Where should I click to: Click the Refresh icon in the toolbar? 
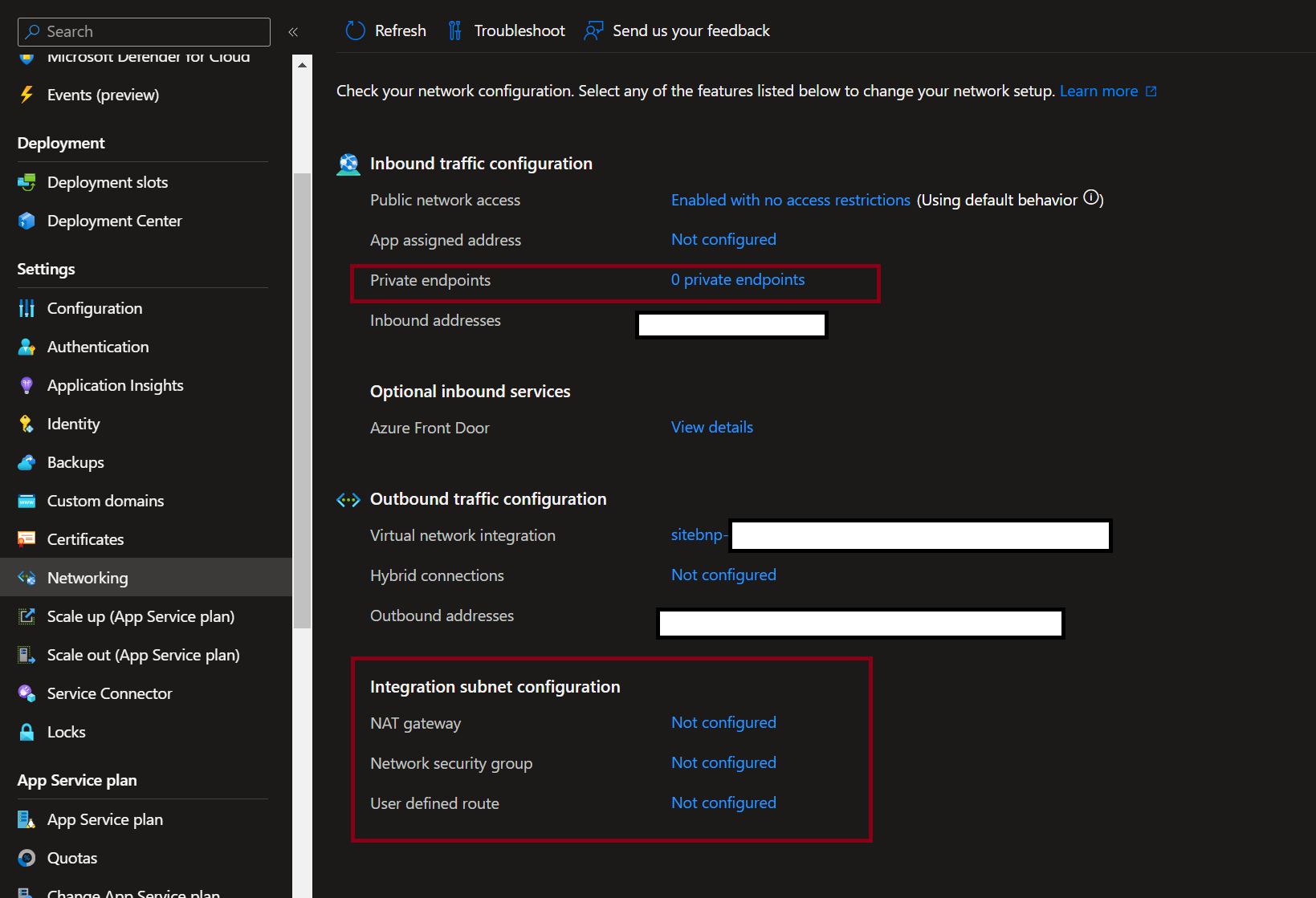355,30
